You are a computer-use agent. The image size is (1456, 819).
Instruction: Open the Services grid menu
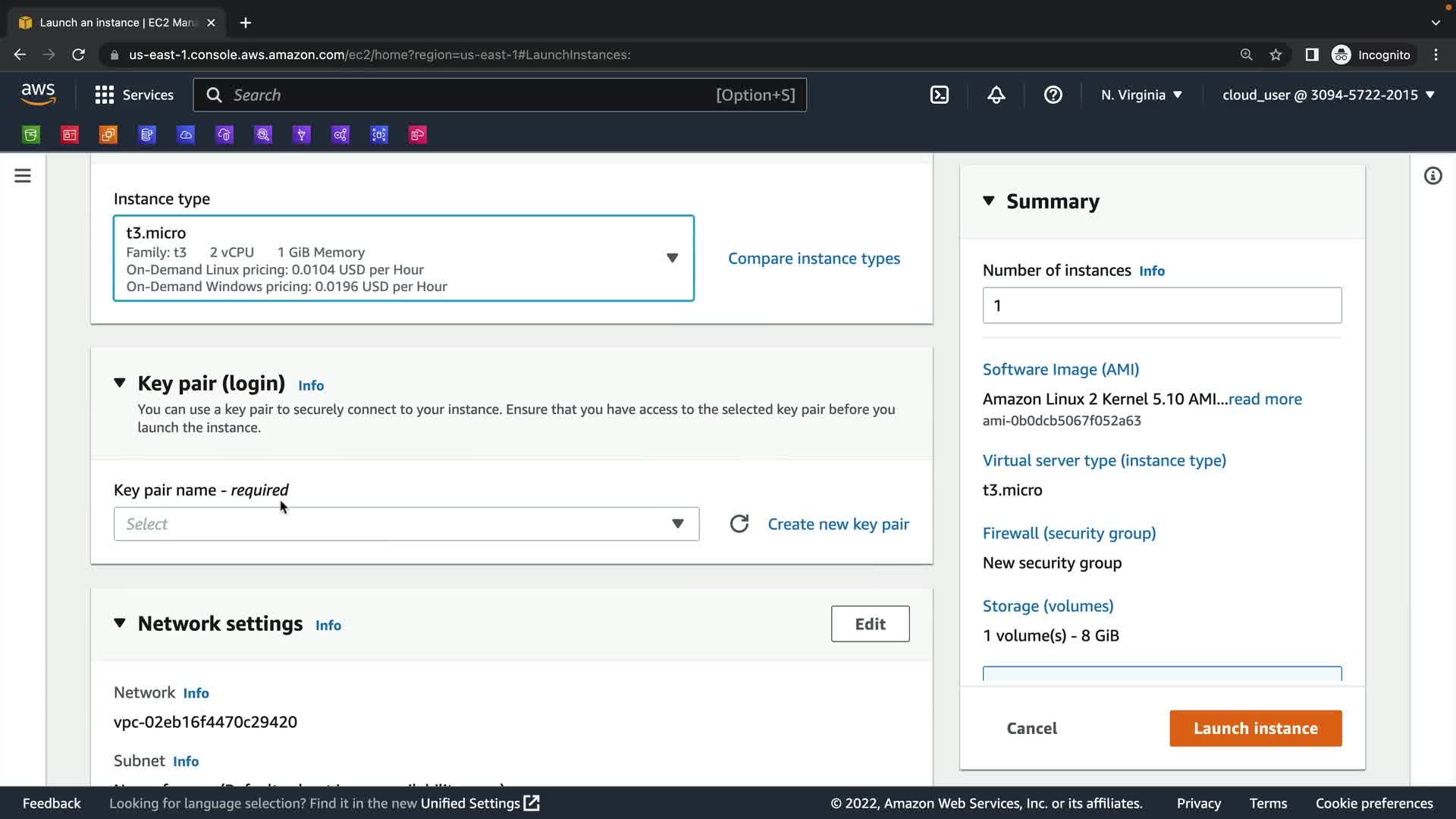(x=134, y=95)
